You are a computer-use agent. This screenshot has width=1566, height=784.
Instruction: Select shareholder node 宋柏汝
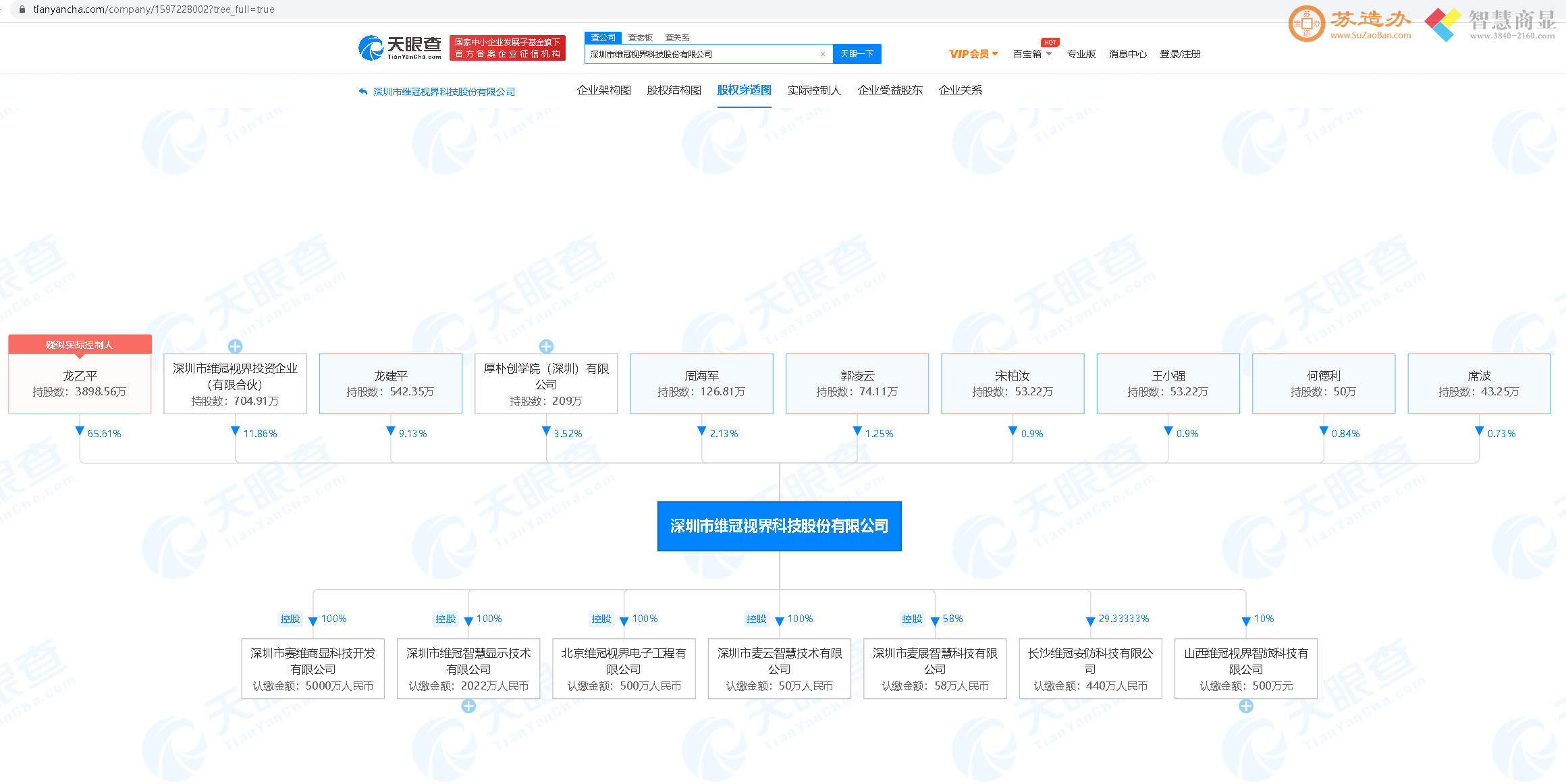tap(1013, 383)
